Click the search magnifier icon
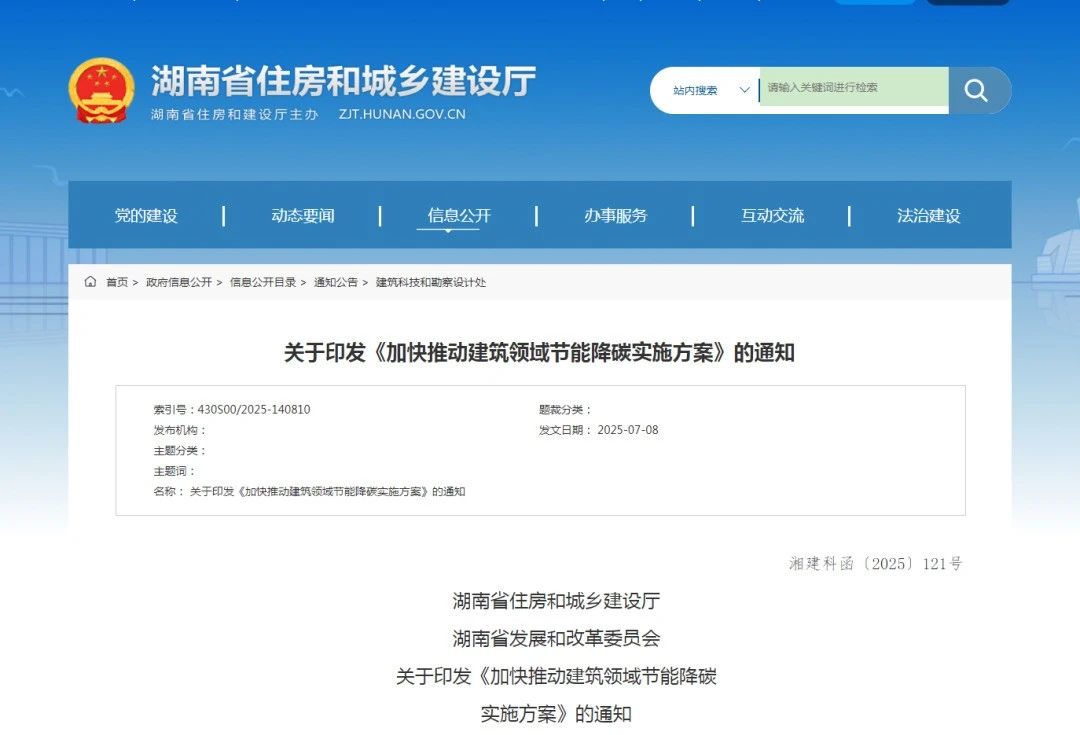The width and height of the screenshot is (1080, 735). 977,90
